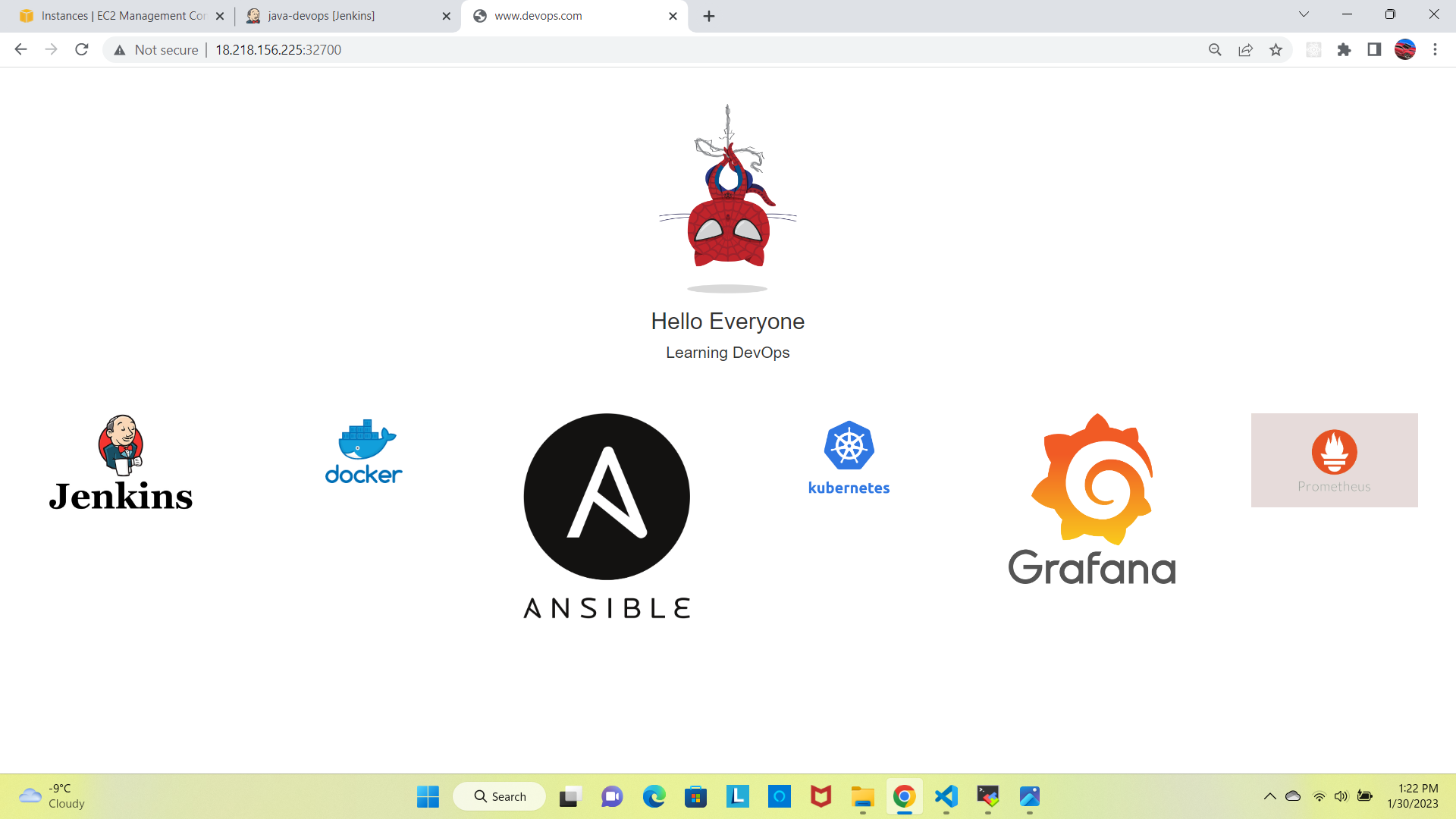Bookmark this page with star icon
The height and width of the screenshot is (819, 1456).
click(x=1276, y=50)
